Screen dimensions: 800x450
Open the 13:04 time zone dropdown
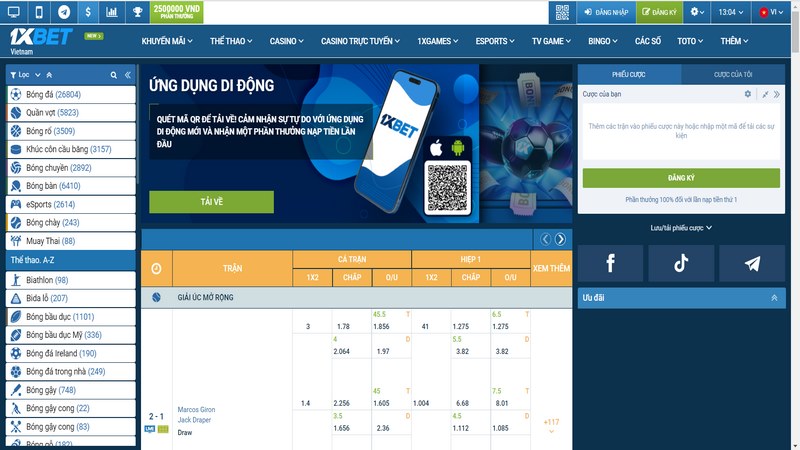pyautogui.click(x=732, y=12)
